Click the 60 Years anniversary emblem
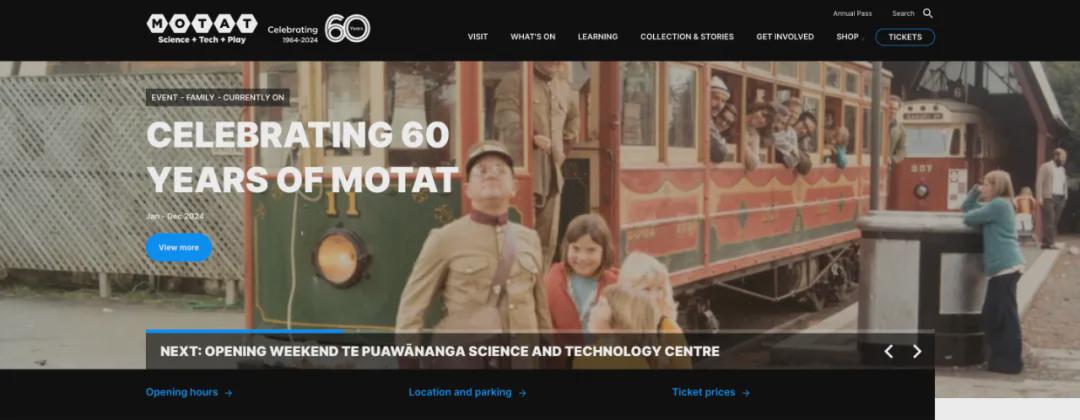Viewport: 1080px width, 420px height. pos(347,28)
